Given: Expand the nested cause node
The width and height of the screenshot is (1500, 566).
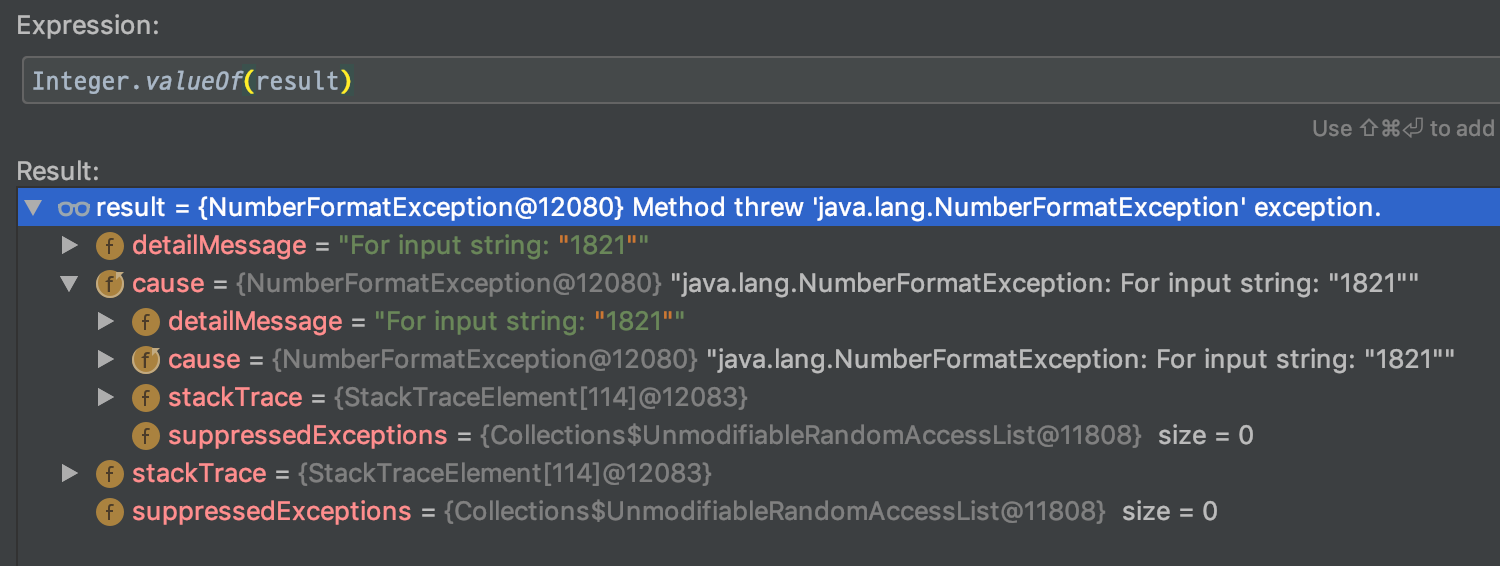Looking at the screenshot, I should (x=105, y=360).
